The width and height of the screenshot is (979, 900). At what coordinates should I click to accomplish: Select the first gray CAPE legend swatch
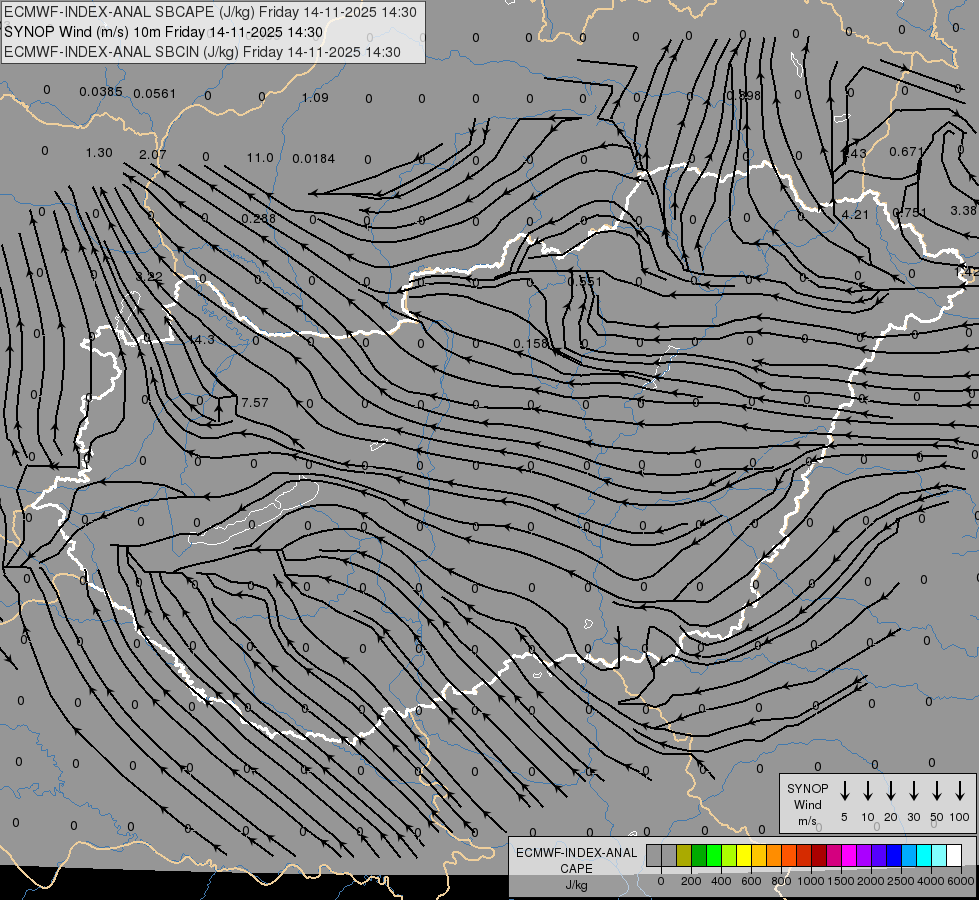(x=654, y=855)
